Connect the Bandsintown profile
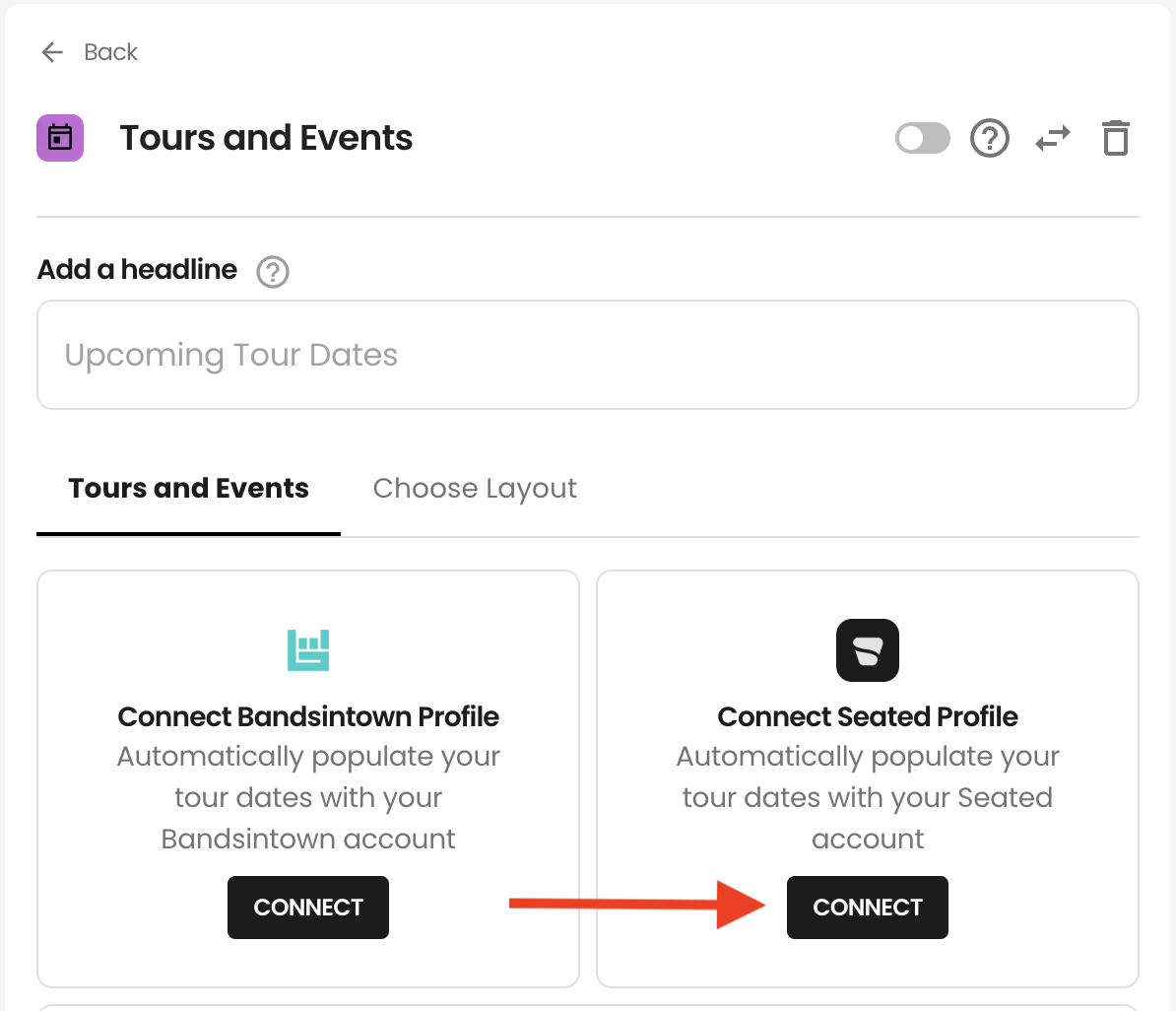Viewport: 1176px width, 1011px height. pos(308,908)
